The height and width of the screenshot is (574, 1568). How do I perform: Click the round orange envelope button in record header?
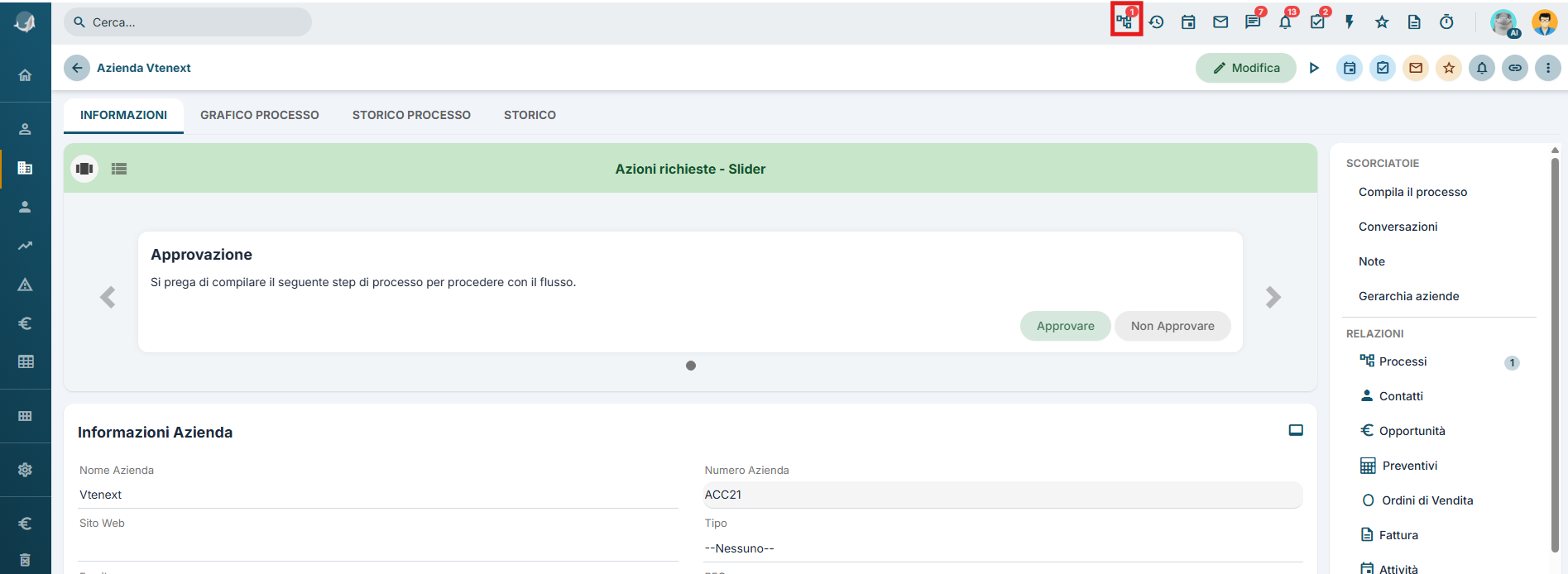click(1416, 68)
